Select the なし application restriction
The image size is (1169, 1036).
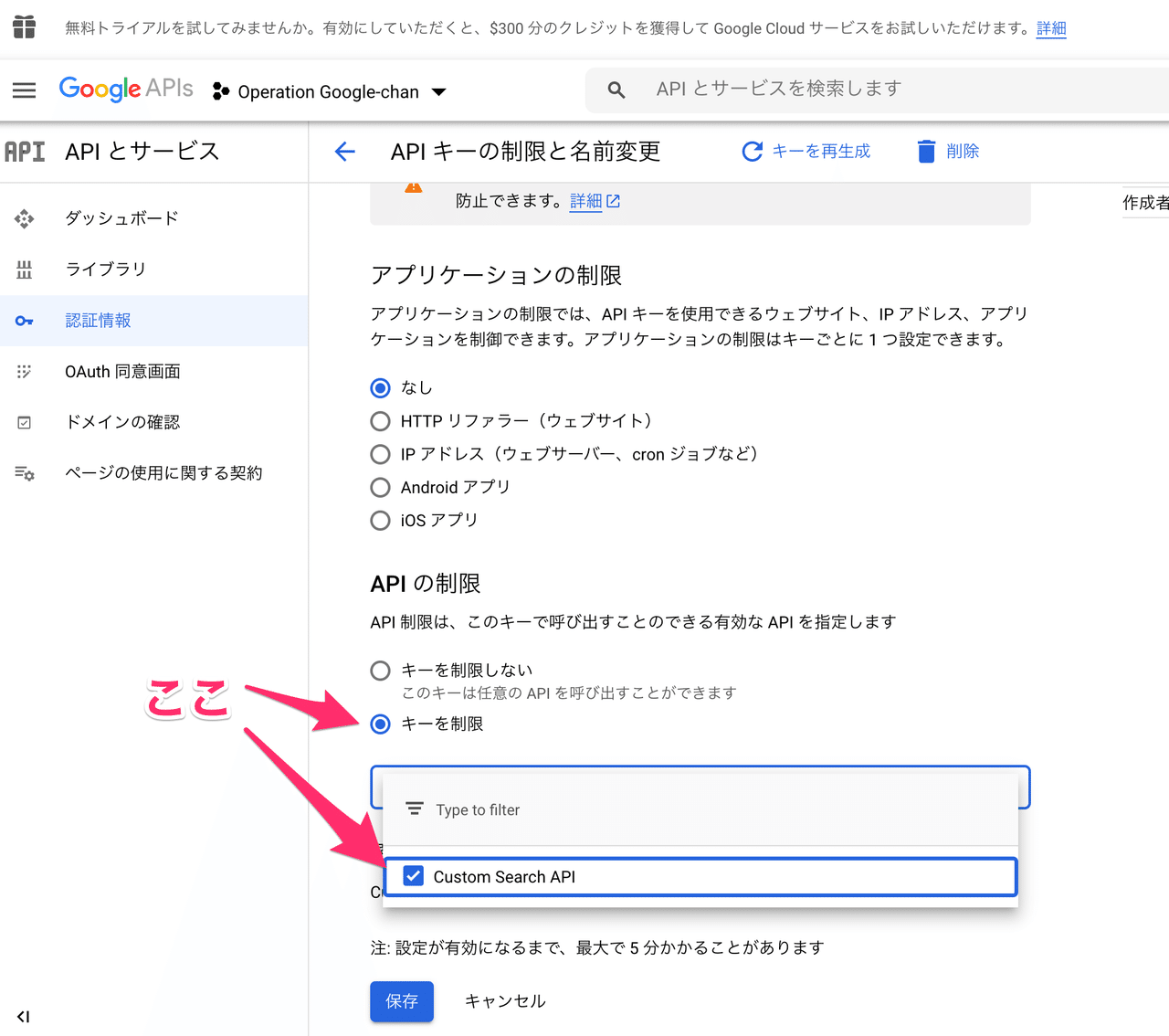pos(381,388)
